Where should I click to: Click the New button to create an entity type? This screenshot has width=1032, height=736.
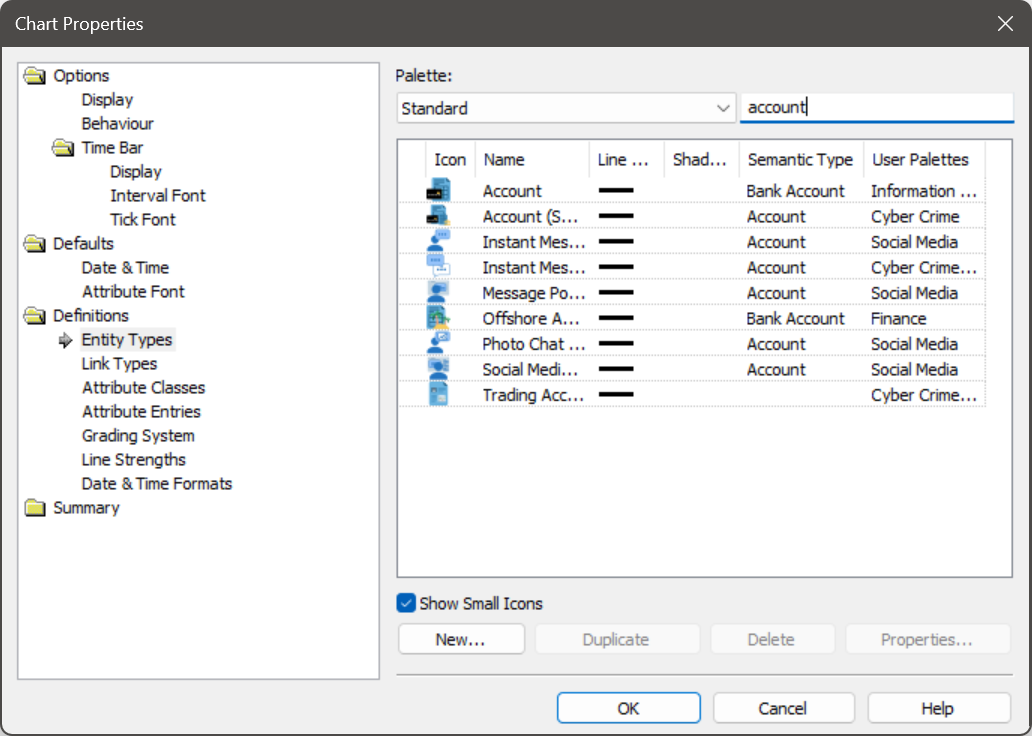[x=460, y=638]
